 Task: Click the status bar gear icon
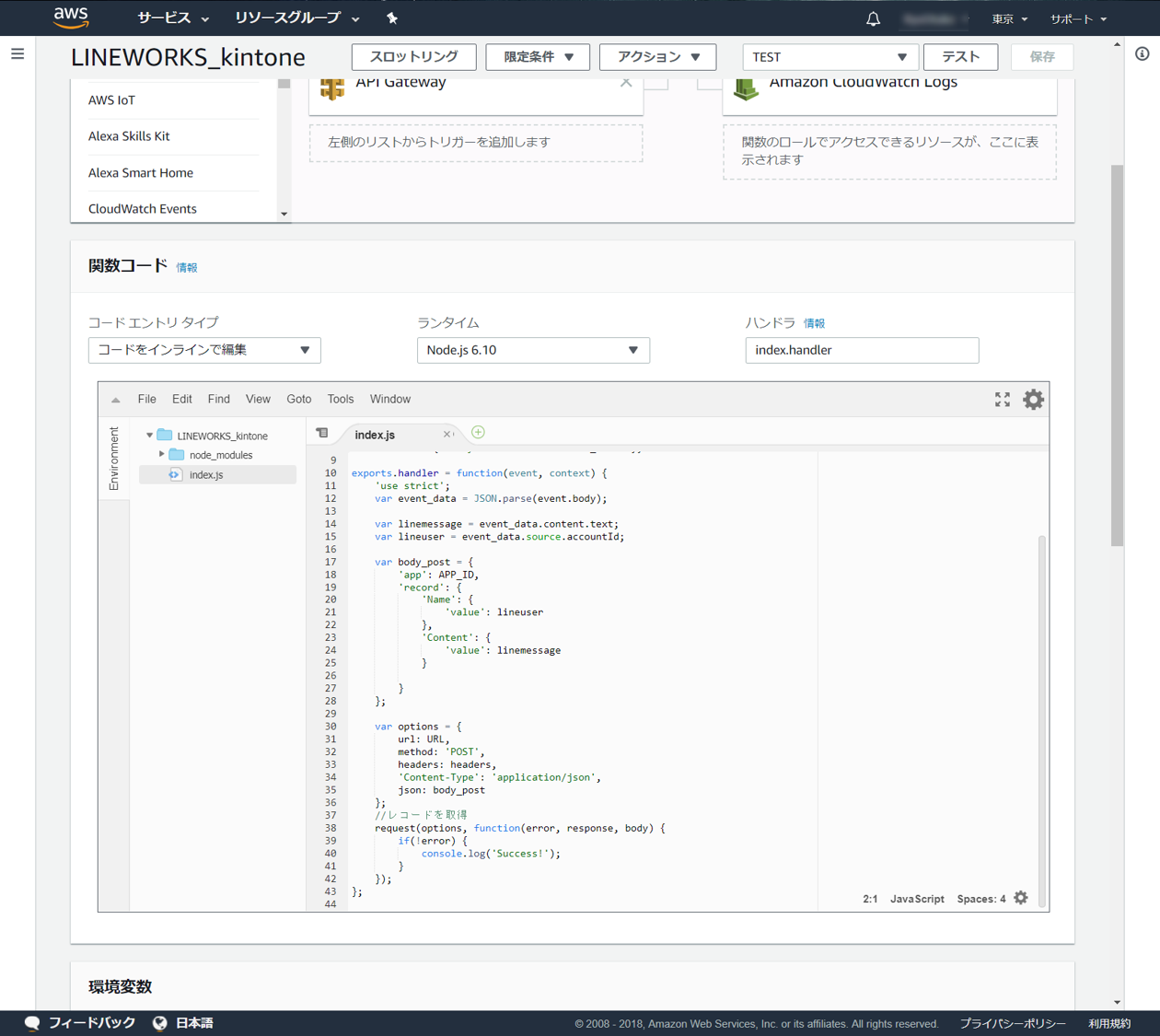pyautogui.click(x=1021, y=898)
